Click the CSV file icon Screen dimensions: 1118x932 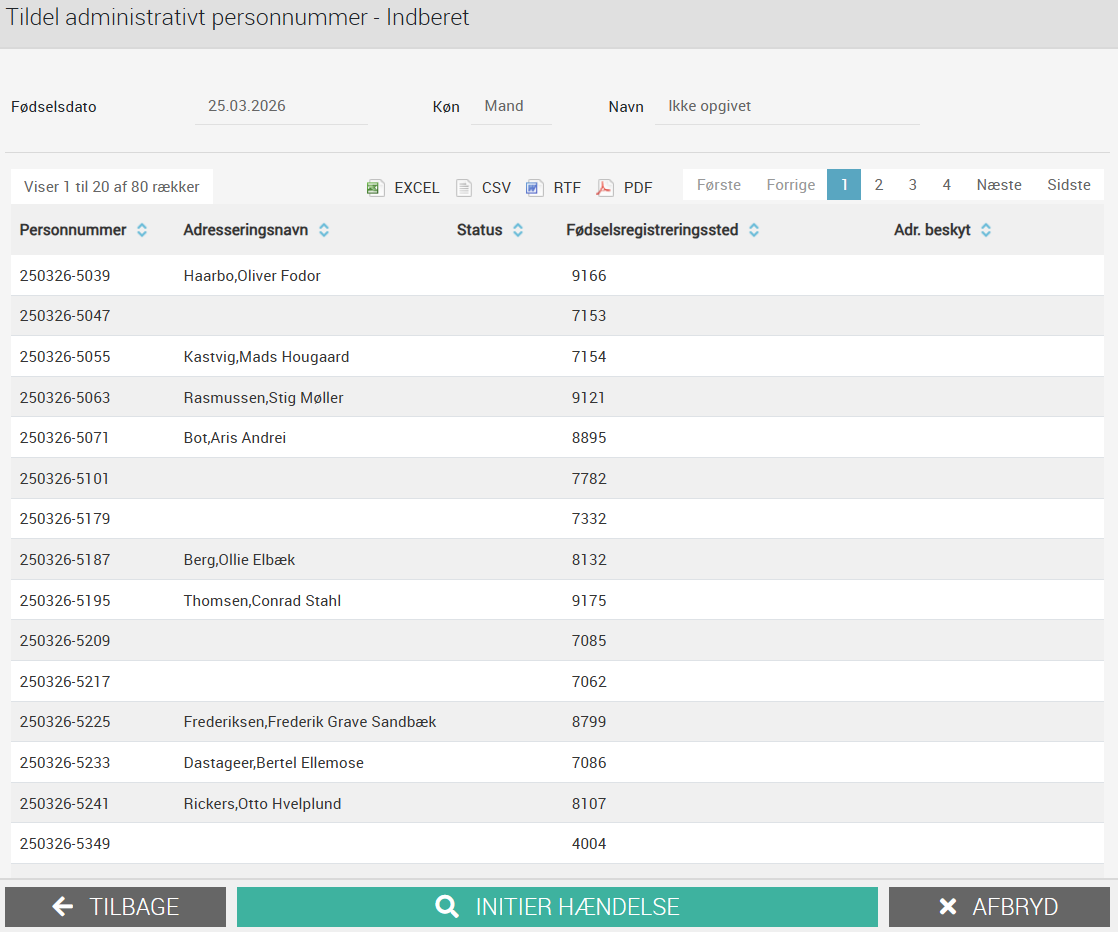tap(463, 188)
